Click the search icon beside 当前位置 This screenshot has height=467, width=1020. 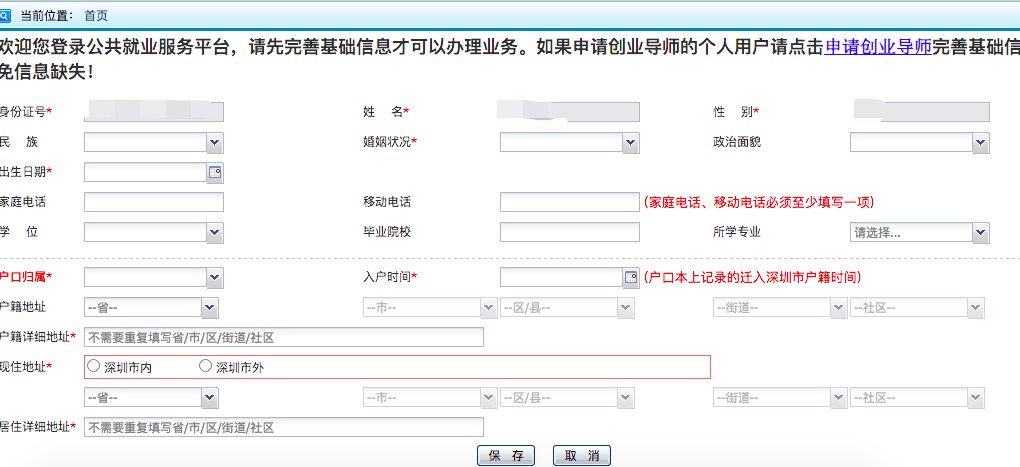coord(6,16)
